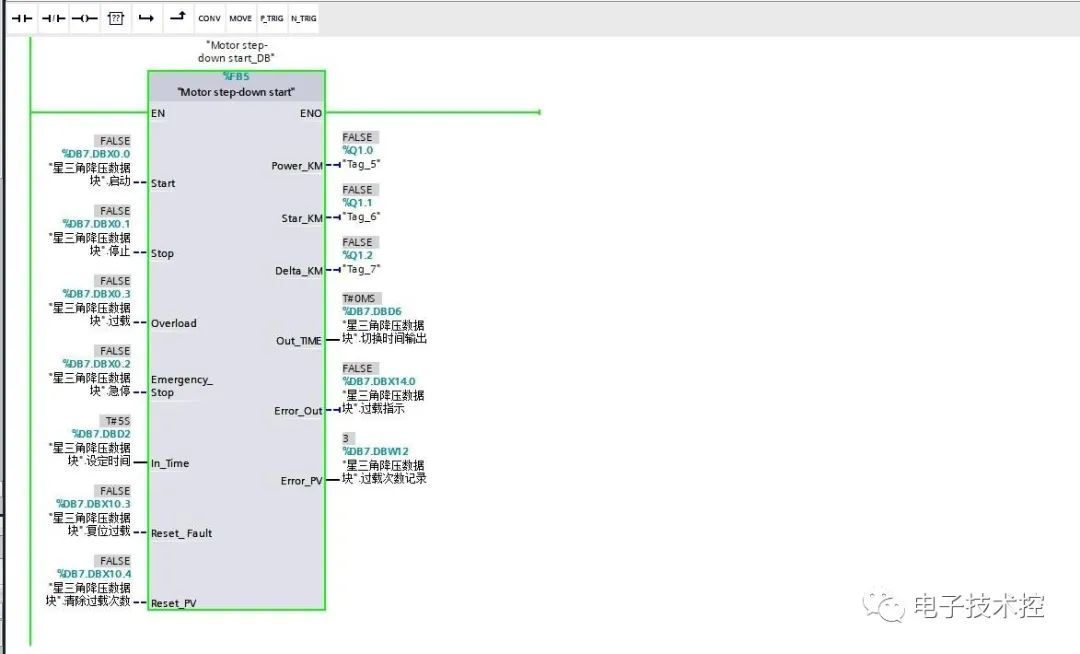Image resolution: width=1080 pixels, height=654 pixels.
Task: Select the %FB5 block address label
Action: pos(236,76)
